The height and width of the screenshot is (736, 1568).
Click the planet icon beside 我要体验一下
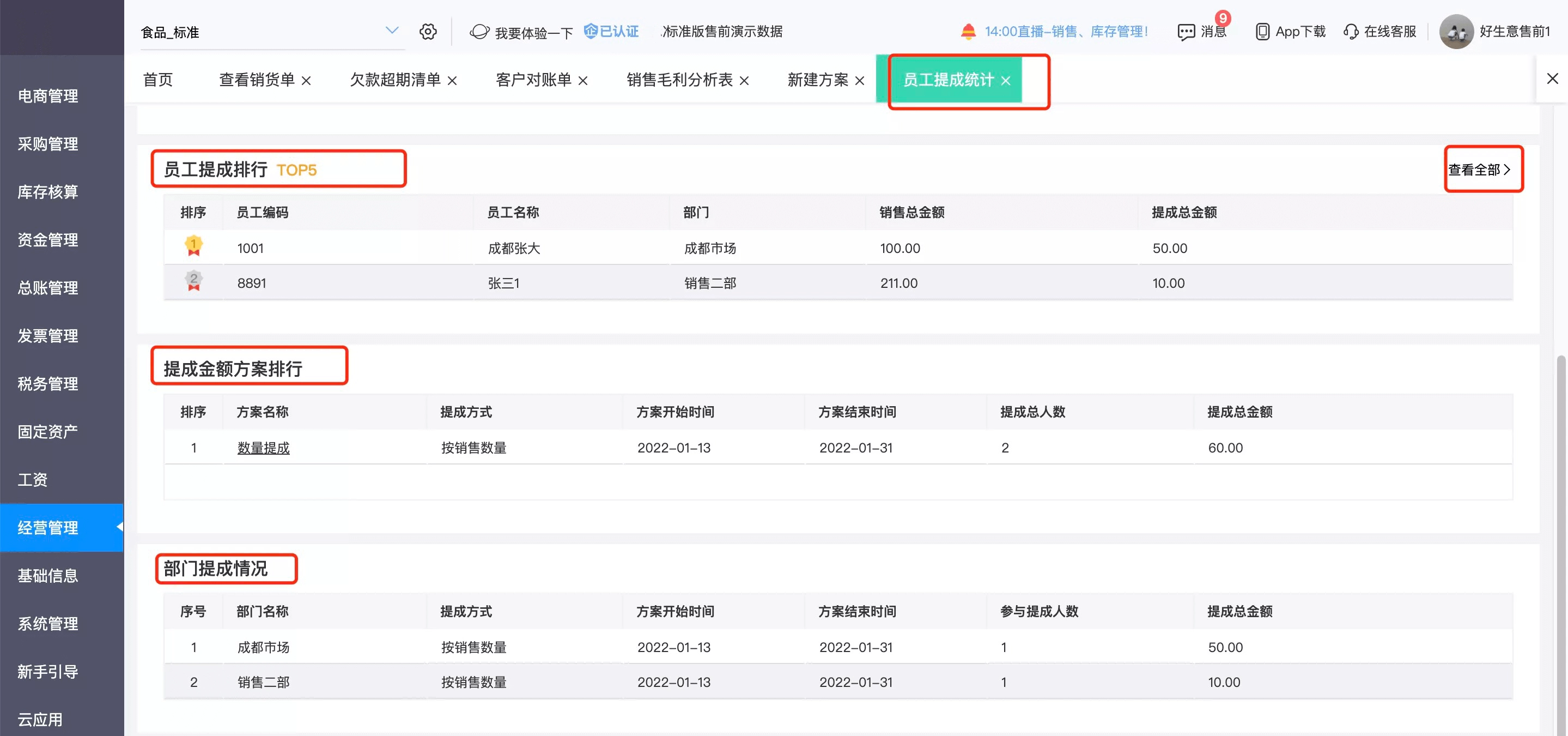[x=479, y=31]
